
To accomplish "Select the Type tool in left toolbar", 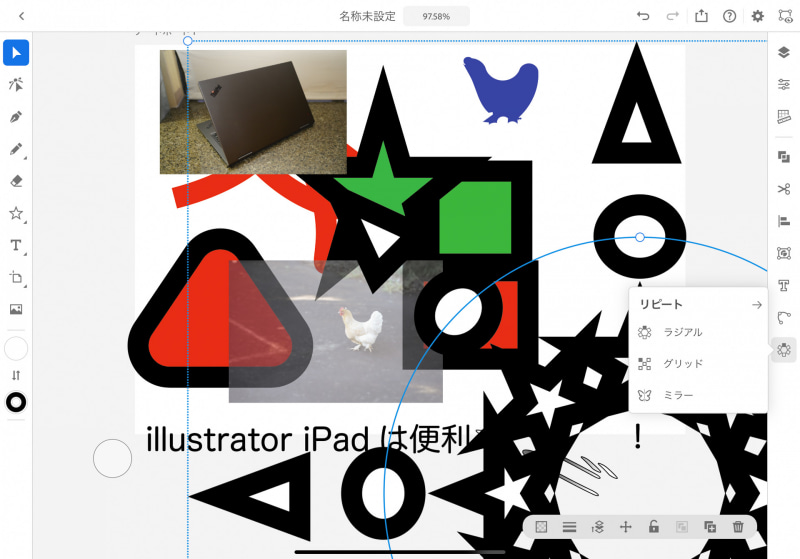I will [x=16, y=245].
